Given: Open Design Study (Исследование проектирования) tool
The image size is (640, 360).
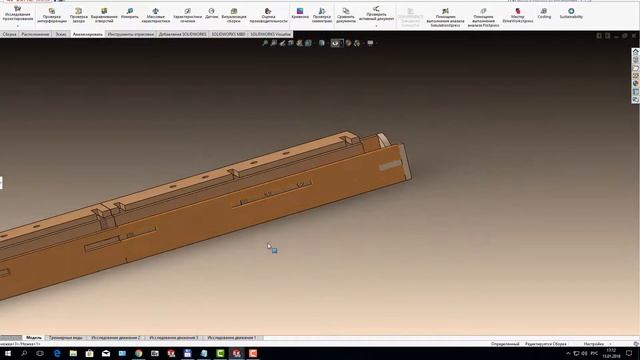Looking at the screenshot, I should pos(18,13).
